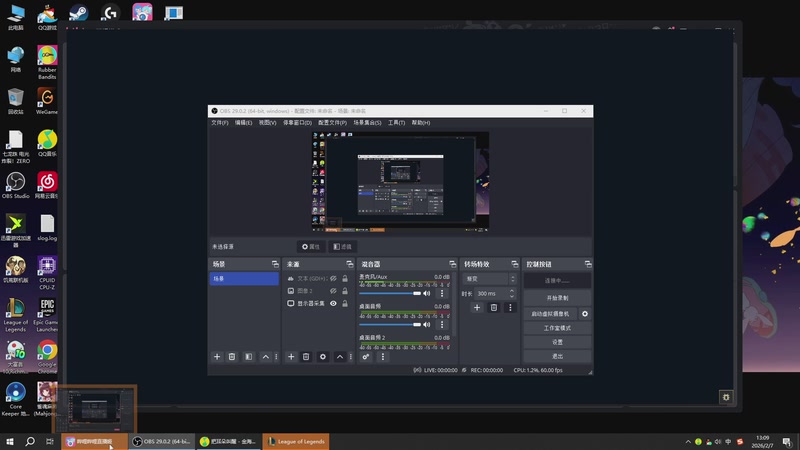Open transition three-dot properties menu
The height and width of the screenshot is (450, 800).
tap(510, 308)
